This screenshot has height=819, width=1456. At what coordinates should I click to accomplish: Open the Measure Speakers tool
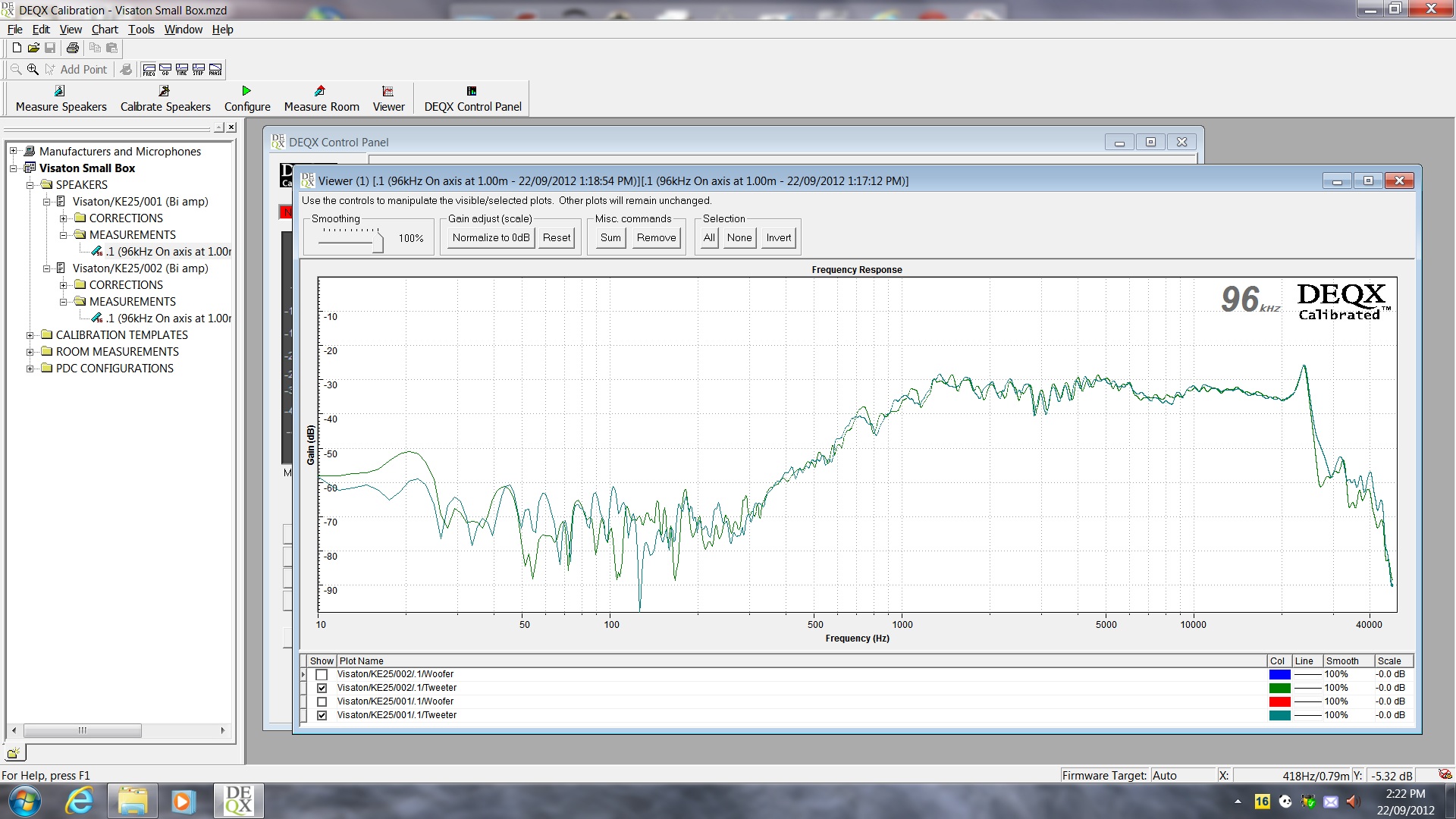[61, 99]
